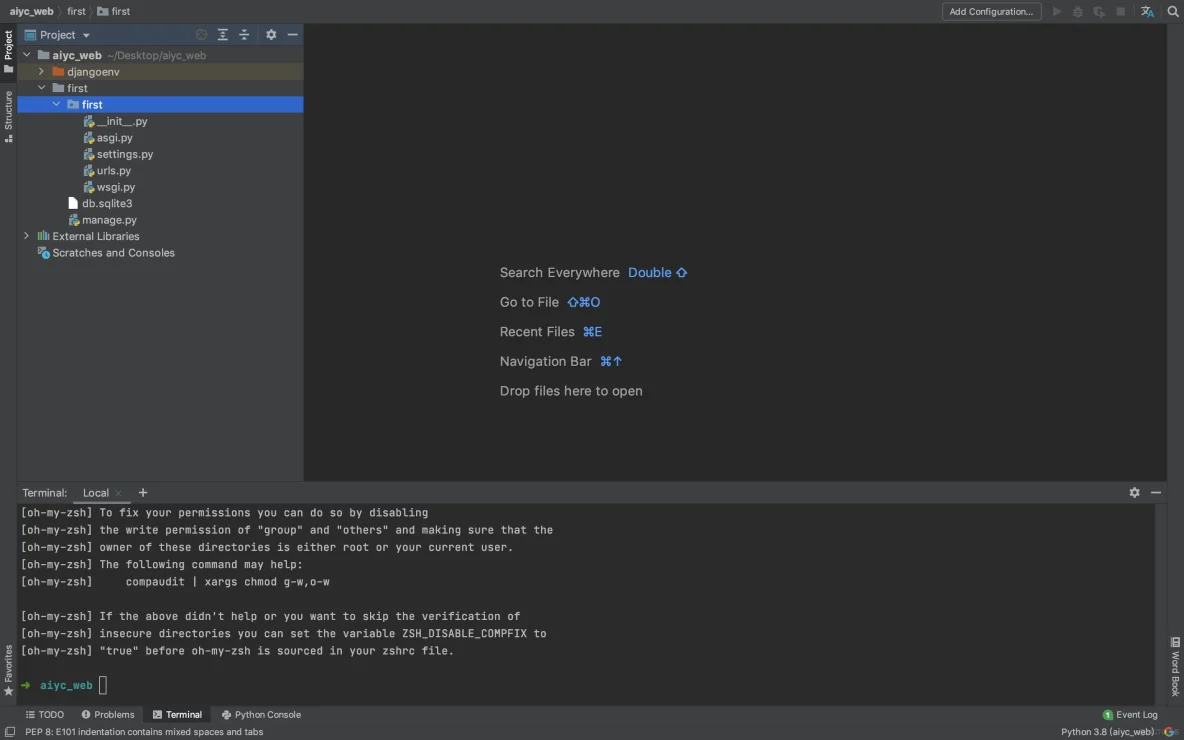Open Project panel gear options
The height and width of the screenshot is (740, 1184).
point(271,35)
